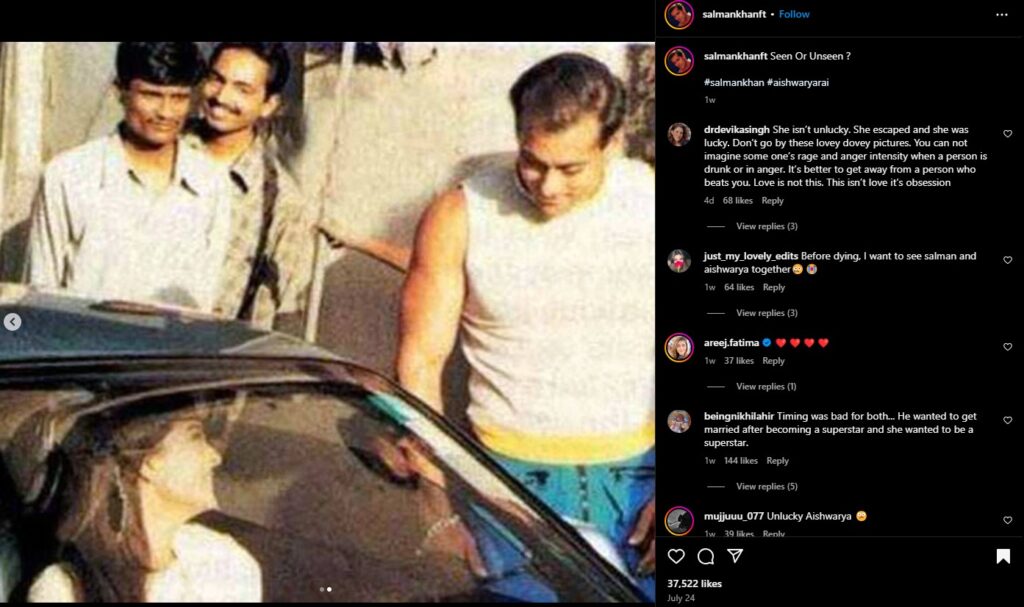Like the post with the heart icon
This screenshot has height=607, width=1024.
tap(676, 556)
